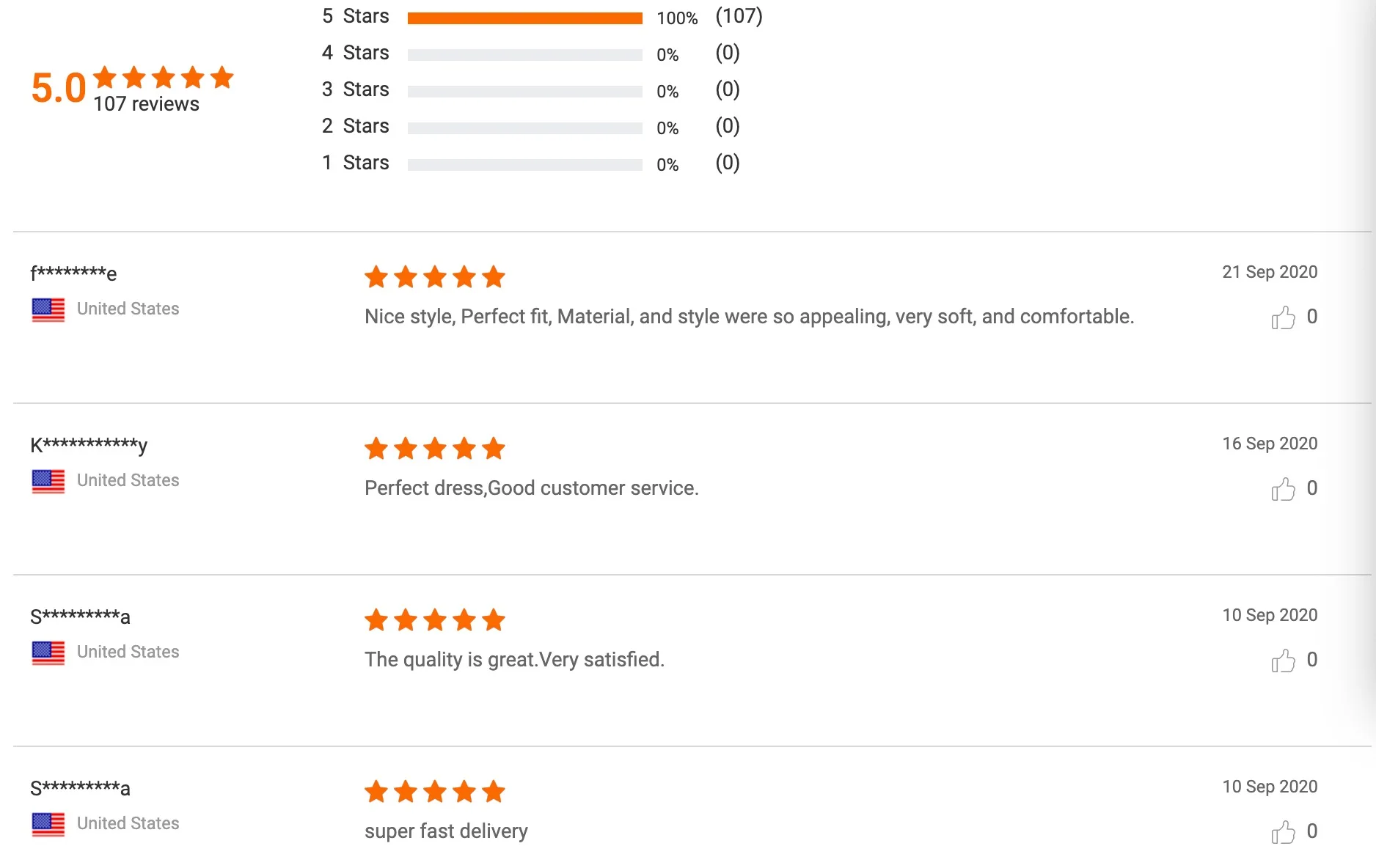
Task: Upvote the quality is great review
Action: (x=1283, y=661)
